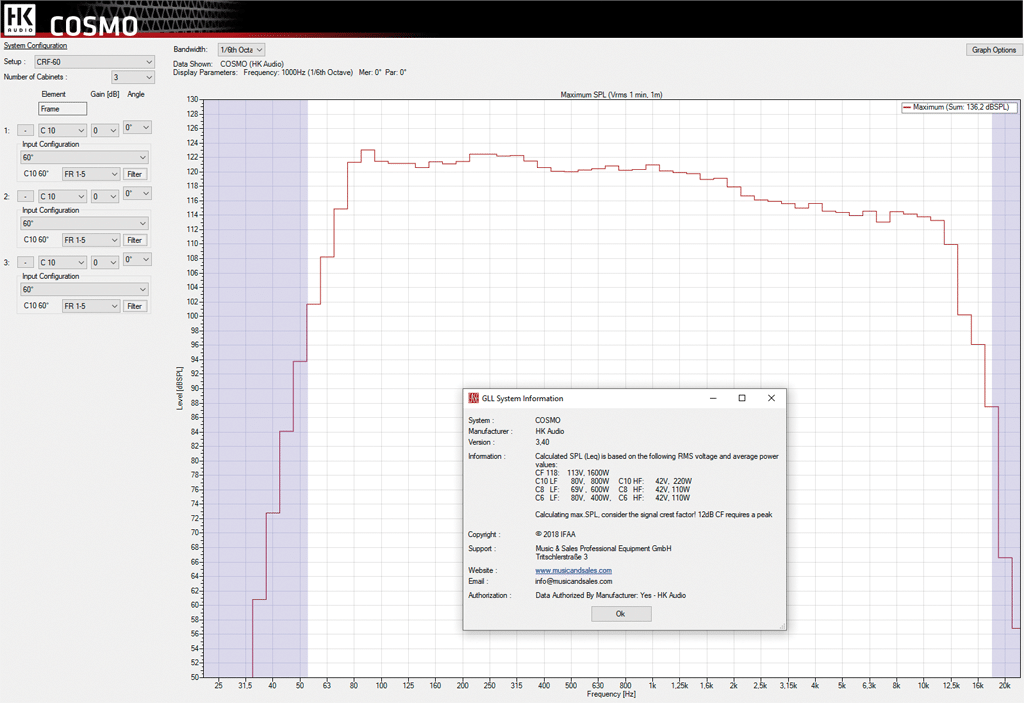Close the GLL System Information dialog

point(771,398)
